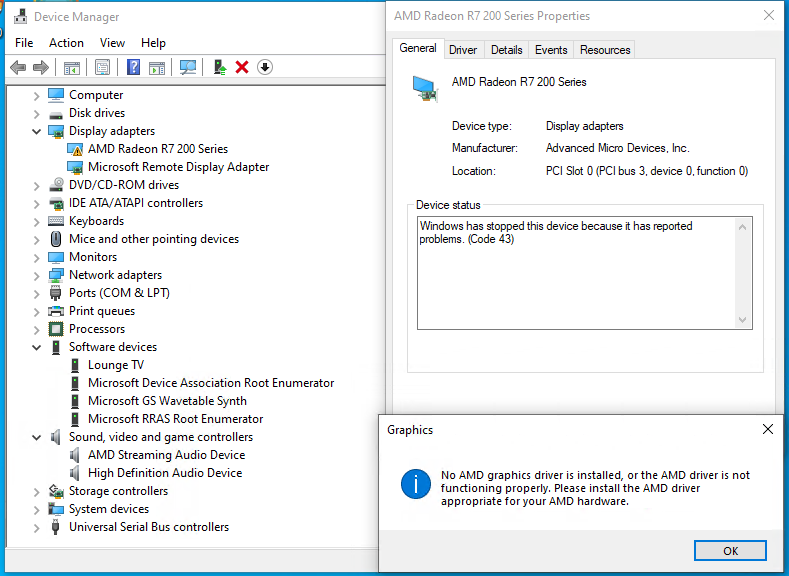Click the Storage controllers icon
789x576 pixels.
pyautogui.click(x=56, y=491)
